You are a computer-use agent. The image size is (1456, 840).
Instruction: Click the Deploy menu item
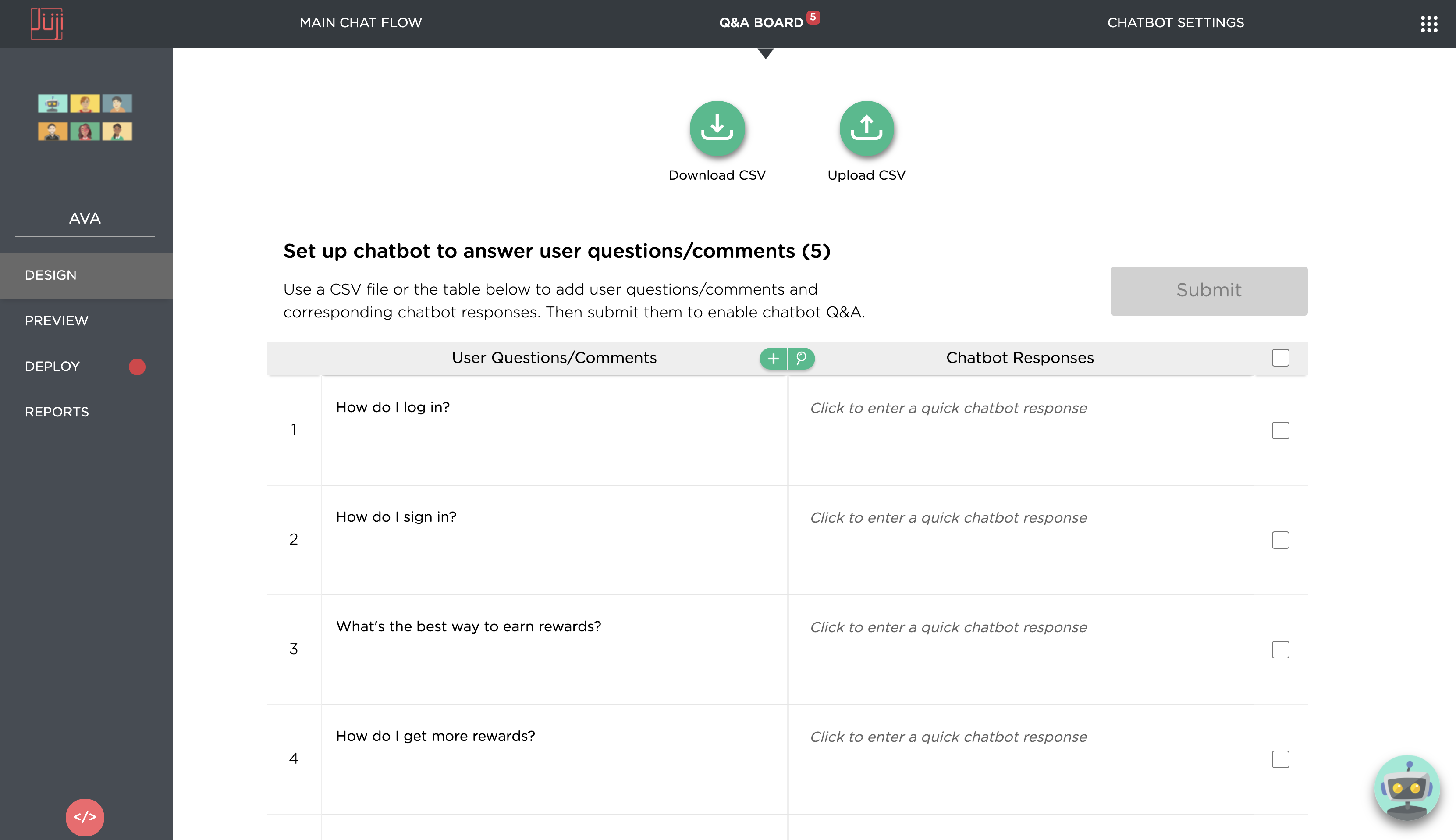click(52, 366)
